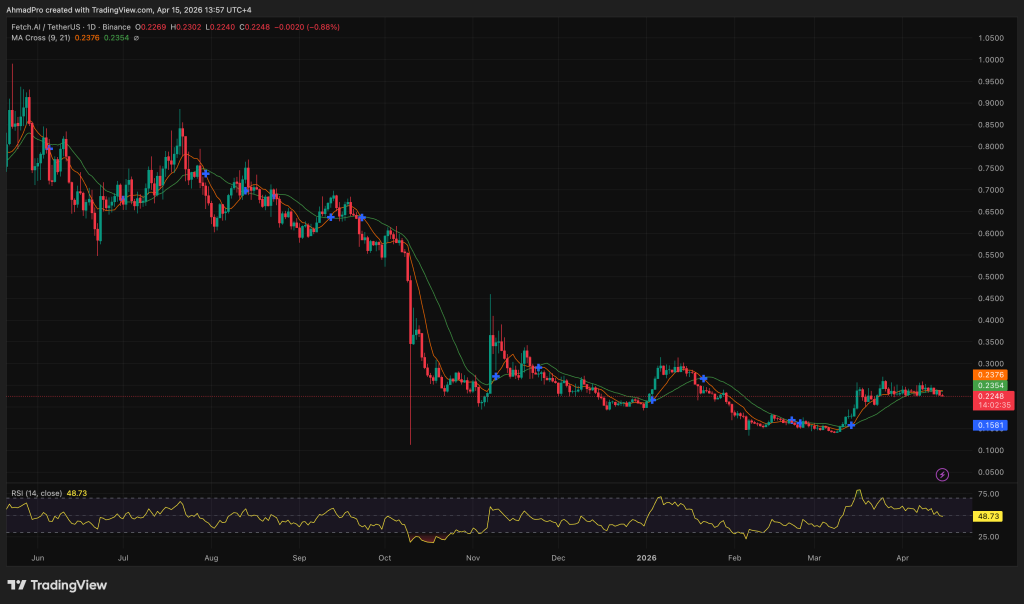This screenshot has height=604, width=1024.
Task: Click the TradingView logo
Action: coord(55,585)
